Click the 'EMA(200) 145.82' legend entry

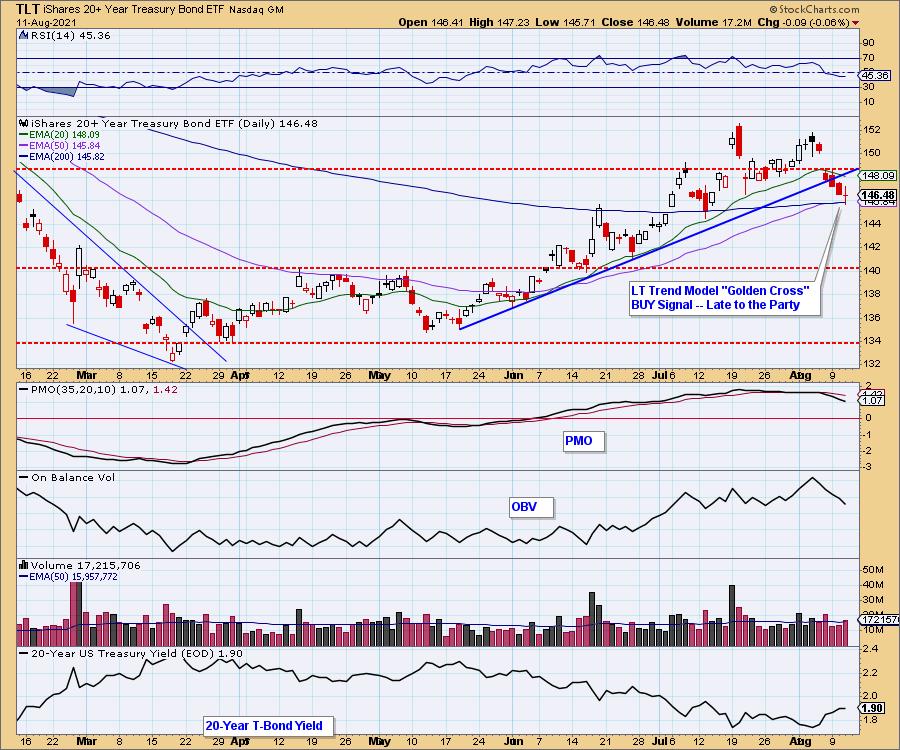pyautogui.click(x=62, y=156)
